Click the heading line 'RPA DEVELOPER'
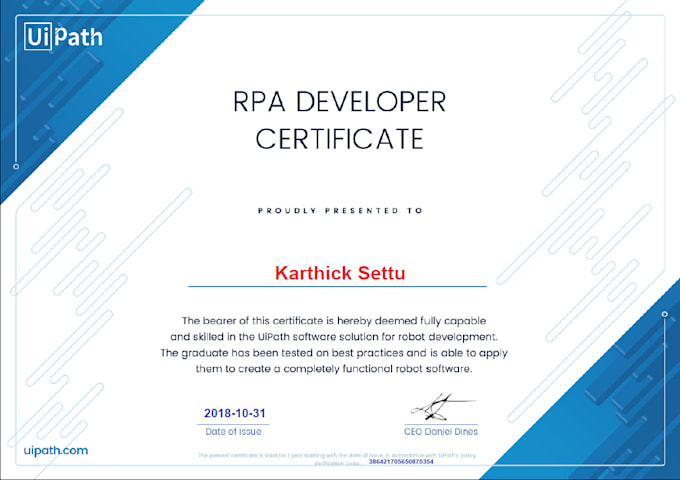Image resolution: width=680 pixels, height=480 pixels. pyautogui.click(x=340, y=101)
